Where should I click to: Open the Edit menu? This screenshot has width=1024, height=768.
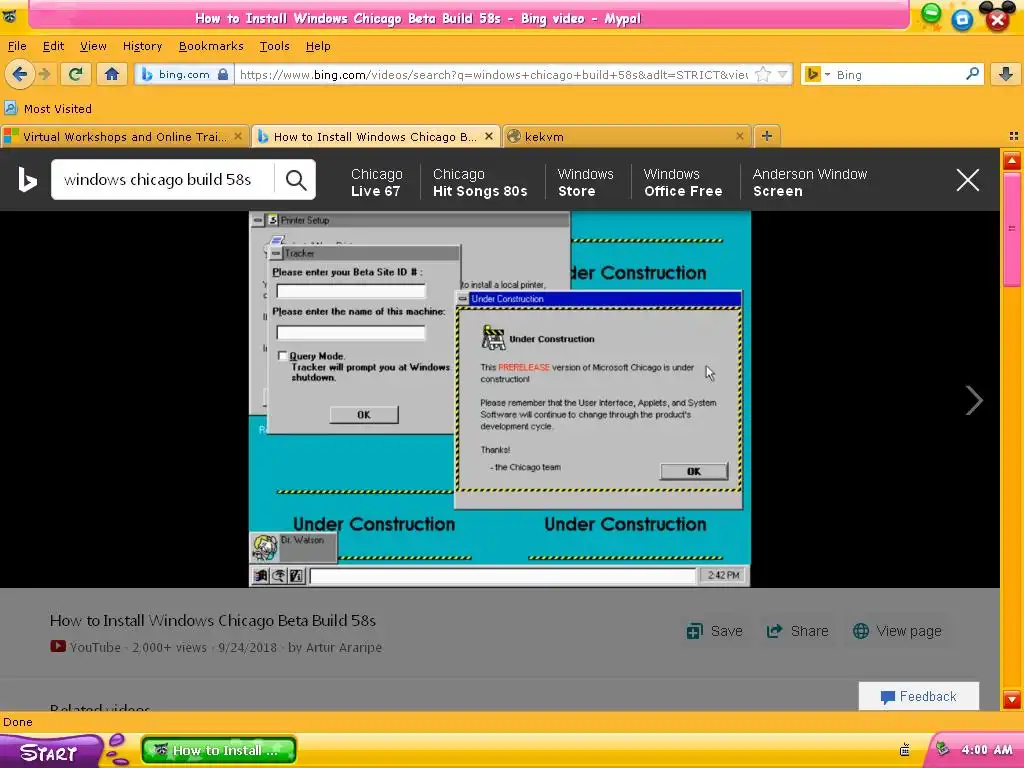click(53, 46)
